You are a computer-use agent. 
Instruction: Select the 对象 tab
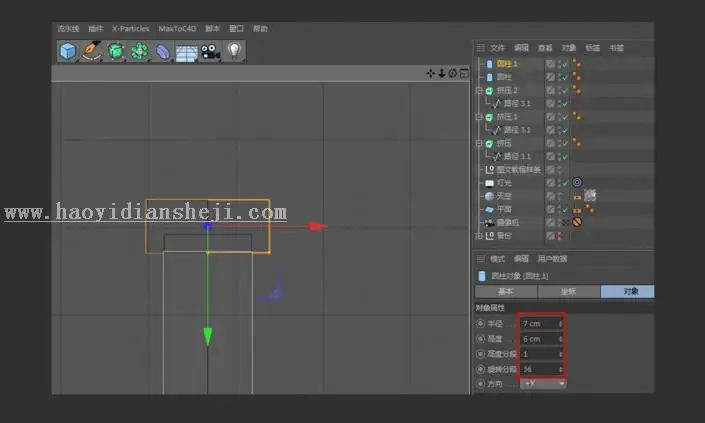tap(628, 291)
